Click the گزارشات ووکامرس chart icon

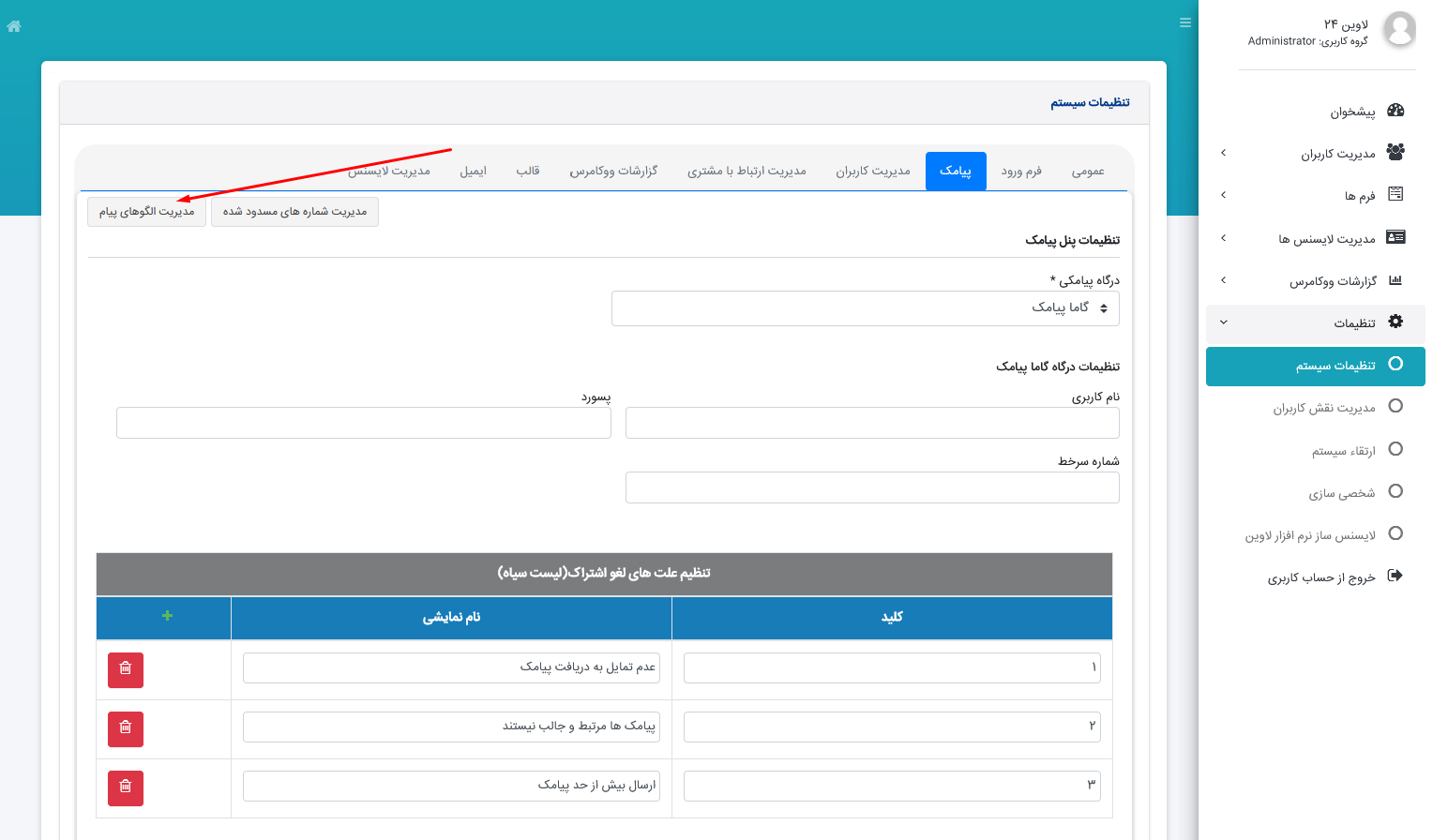pos(1395,279)
